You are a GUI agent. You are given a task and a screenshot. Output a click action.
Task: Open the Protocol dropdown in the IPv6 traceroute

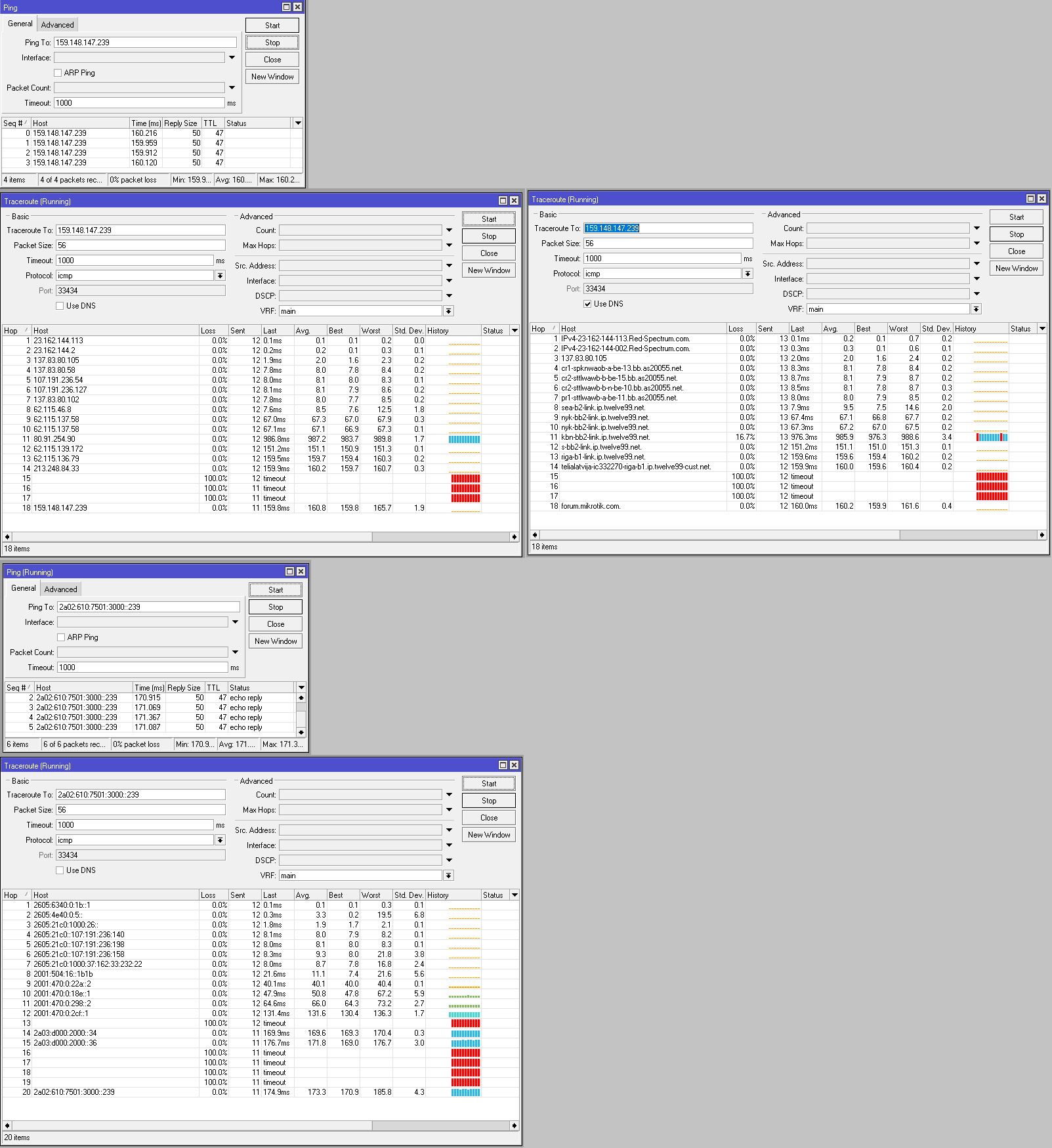click(220, 840)
